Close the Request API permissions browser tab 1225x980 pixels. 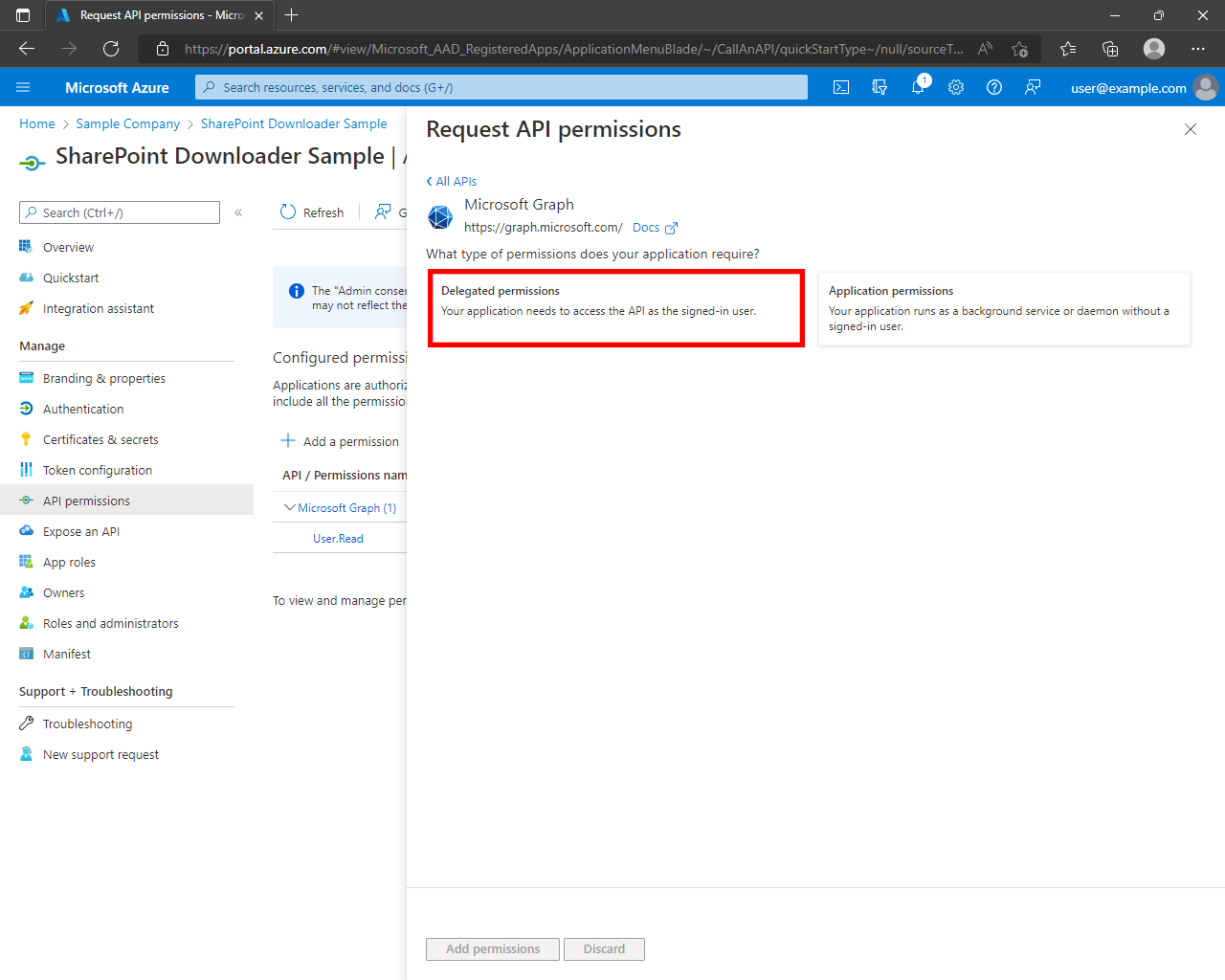click(x=258, y=15)
